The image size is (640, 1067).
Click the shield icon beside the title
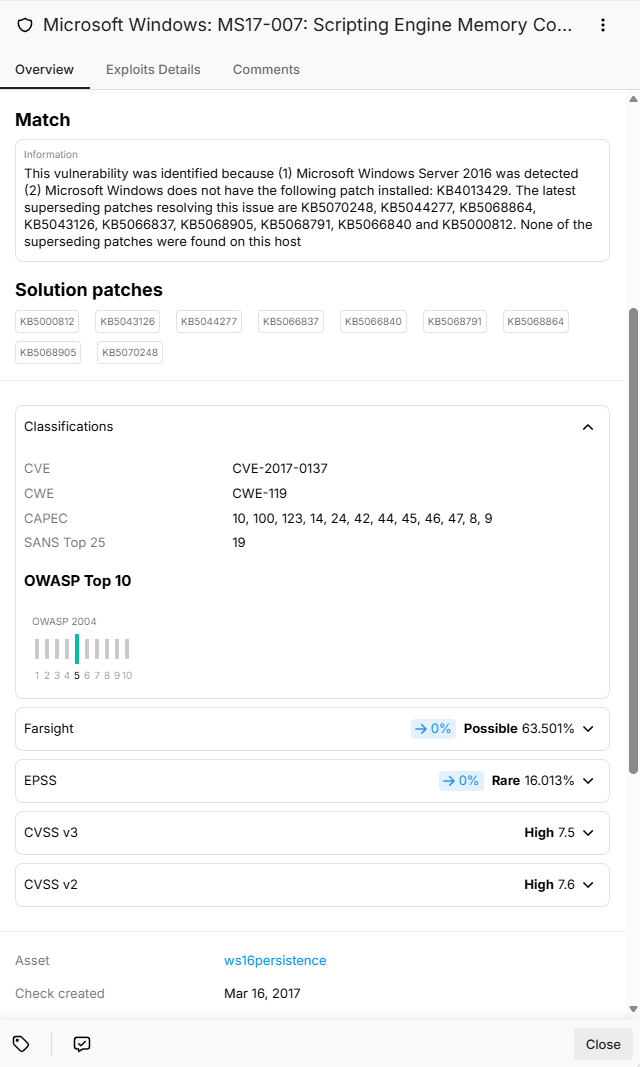pos(25,25)
